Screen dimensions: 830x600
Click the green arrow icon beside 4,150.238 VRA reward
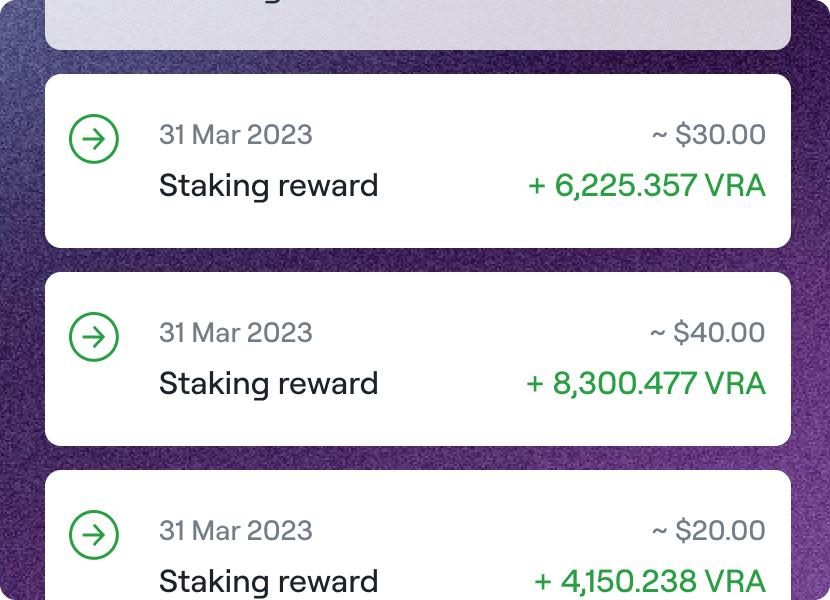(x=94, y=535)
